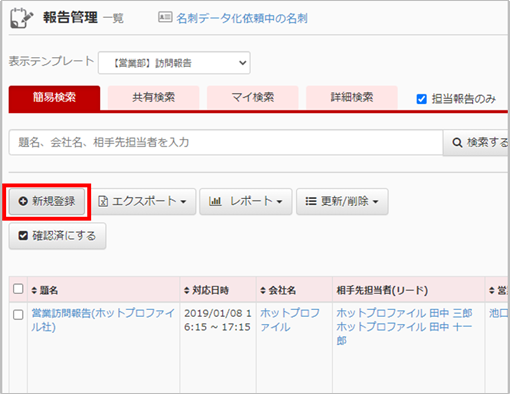Open the 表示テンプレート dropdown

(x=174, y=63)
